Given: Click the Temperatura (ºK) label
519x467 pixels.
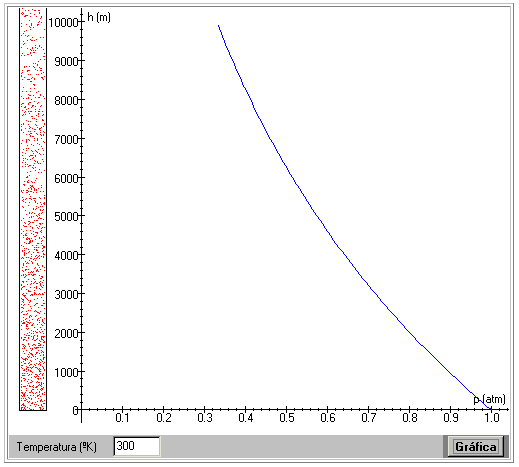Looking at the screenshot, I should 57,447.
